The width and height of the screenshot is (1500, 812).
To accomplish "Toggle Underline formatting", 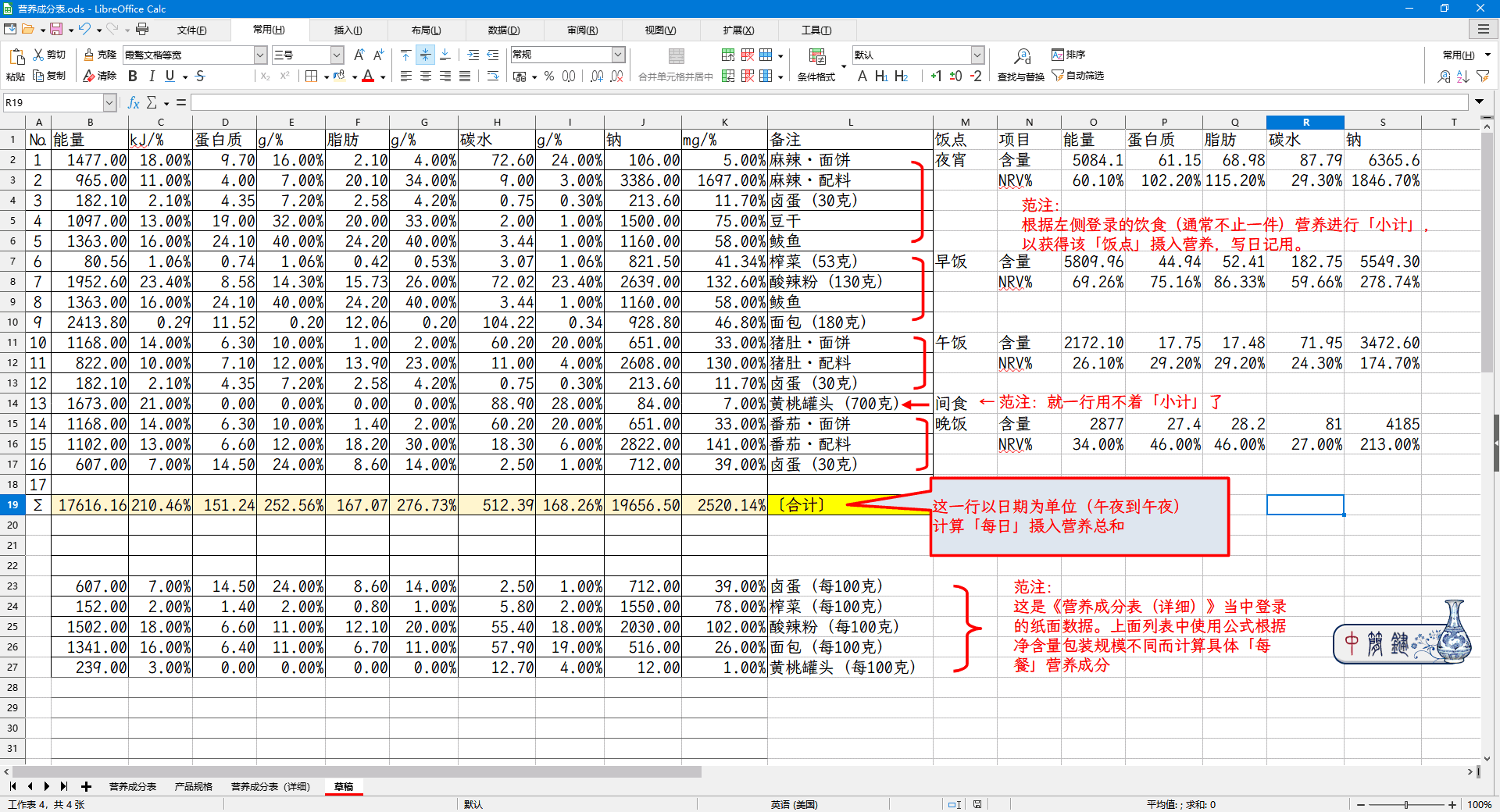I will [x=170, y=76].
